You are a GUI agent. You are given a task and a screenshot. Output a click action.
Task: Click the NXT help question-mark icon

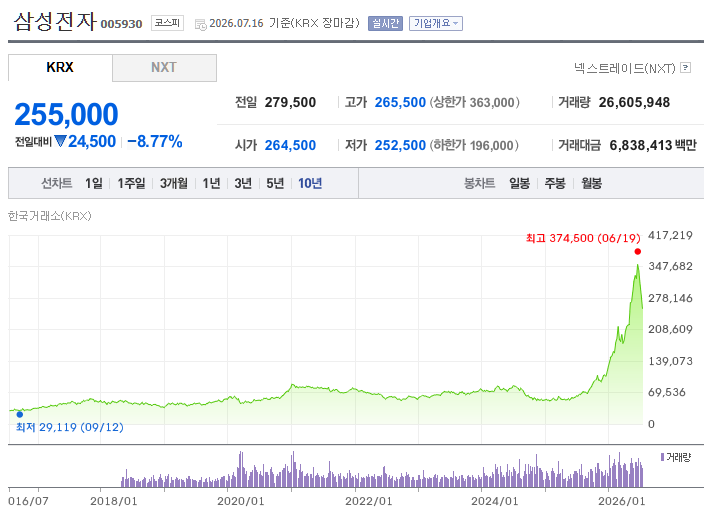tap(685, 68)
